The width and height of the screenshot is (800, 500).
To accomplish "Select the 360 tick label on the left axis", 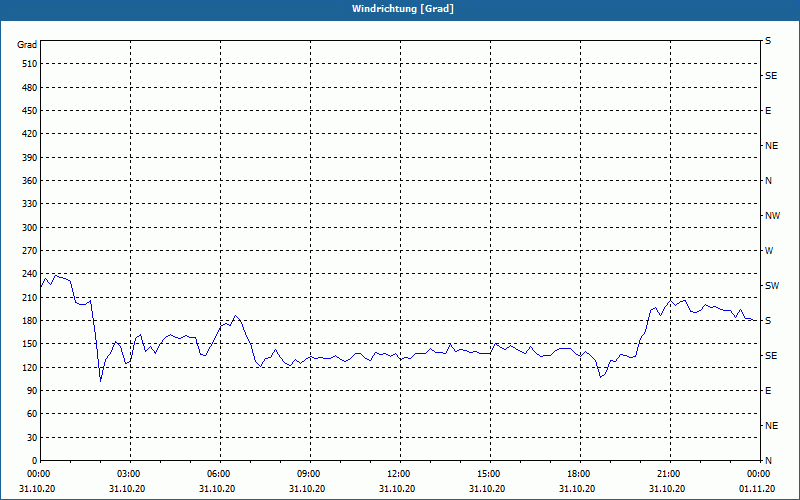I will (x=30, y=181).
